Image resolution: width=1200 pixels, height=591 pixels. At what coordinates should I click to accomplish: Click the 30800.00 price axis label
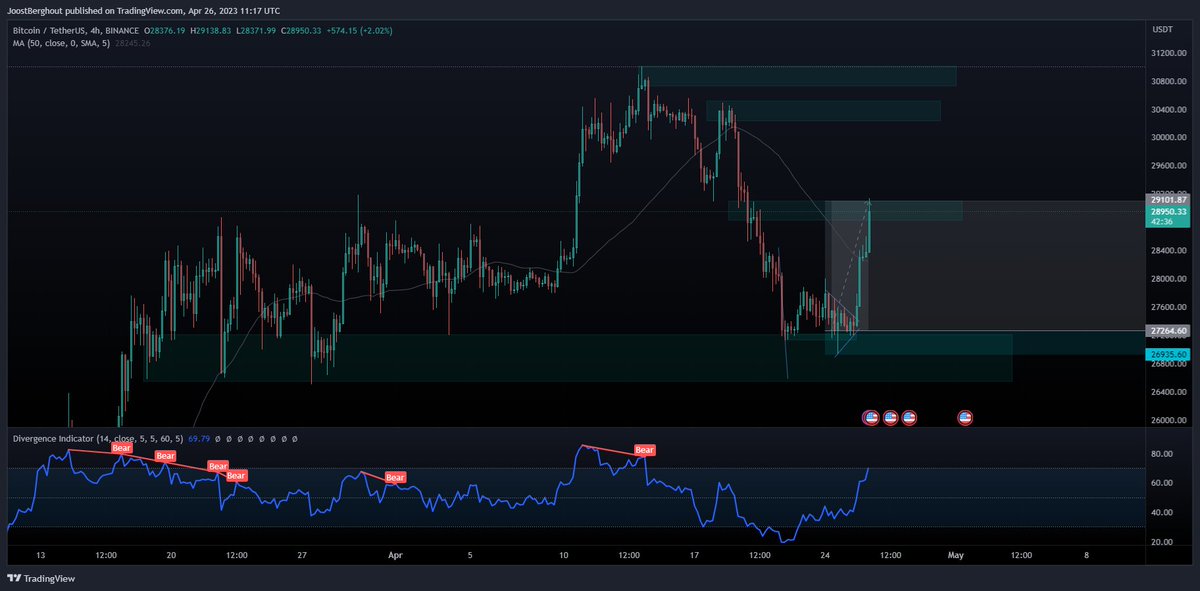point(1169,81)
